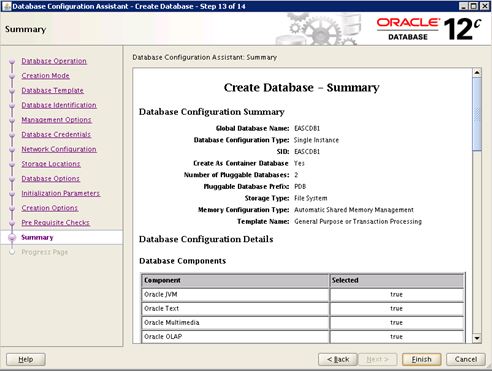The height and width of the screenshot is (372, 492).
Task: Open the Network Configuration step
Action: point(59,149)
